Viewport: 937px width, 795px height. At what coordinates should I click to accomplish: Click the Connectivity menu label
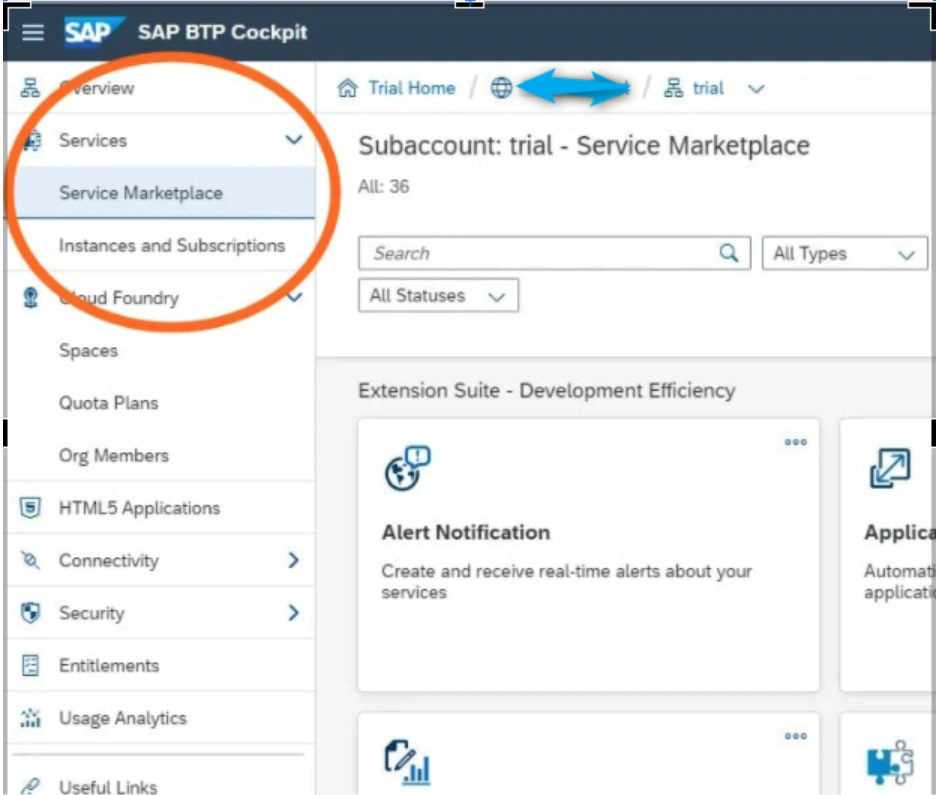pyautogui.click(x=109, y=561)
